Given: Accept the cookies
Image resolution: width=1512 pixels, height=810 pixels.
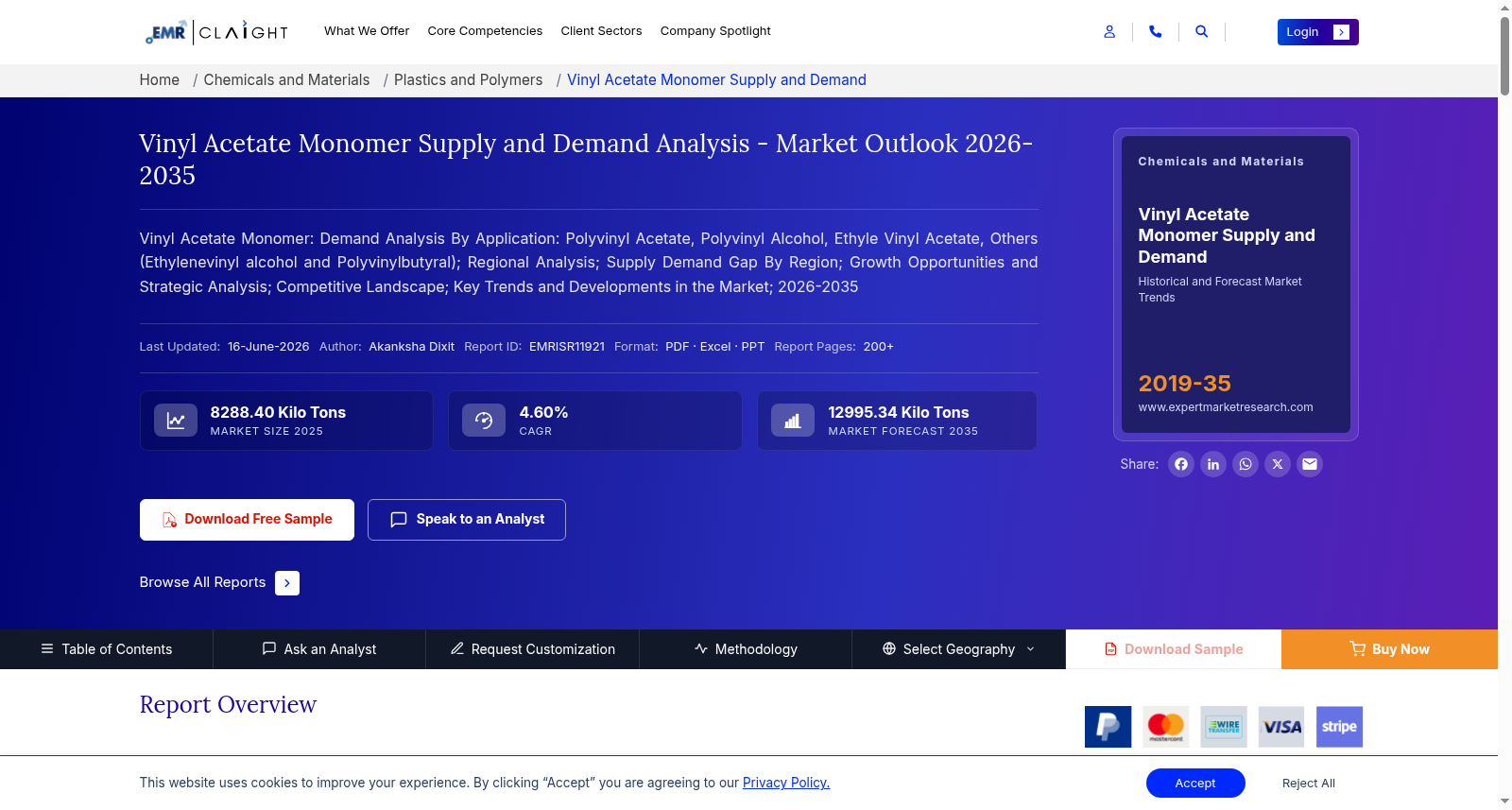Looking at the screenshot, I should pyautogui.click(x=1195, y=784).
